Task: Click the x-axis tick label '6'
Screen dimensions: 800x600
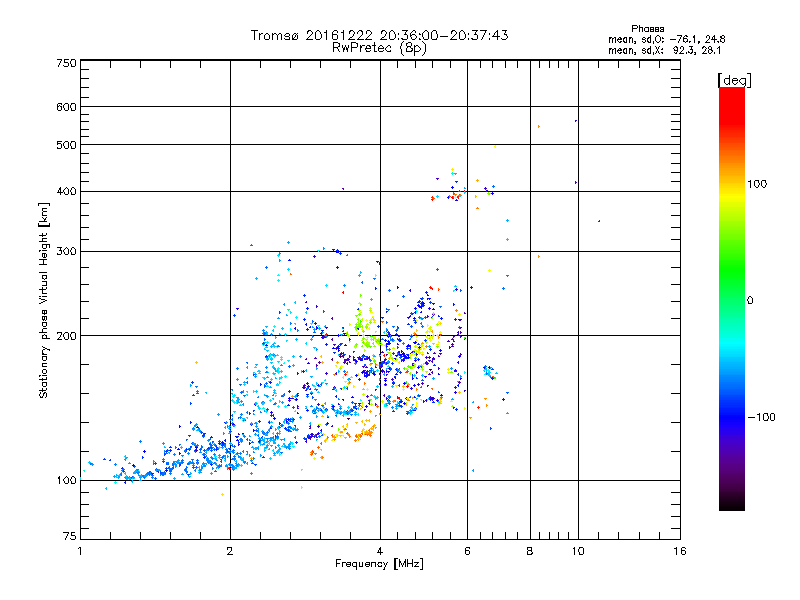Action: [x=467, y=551]
